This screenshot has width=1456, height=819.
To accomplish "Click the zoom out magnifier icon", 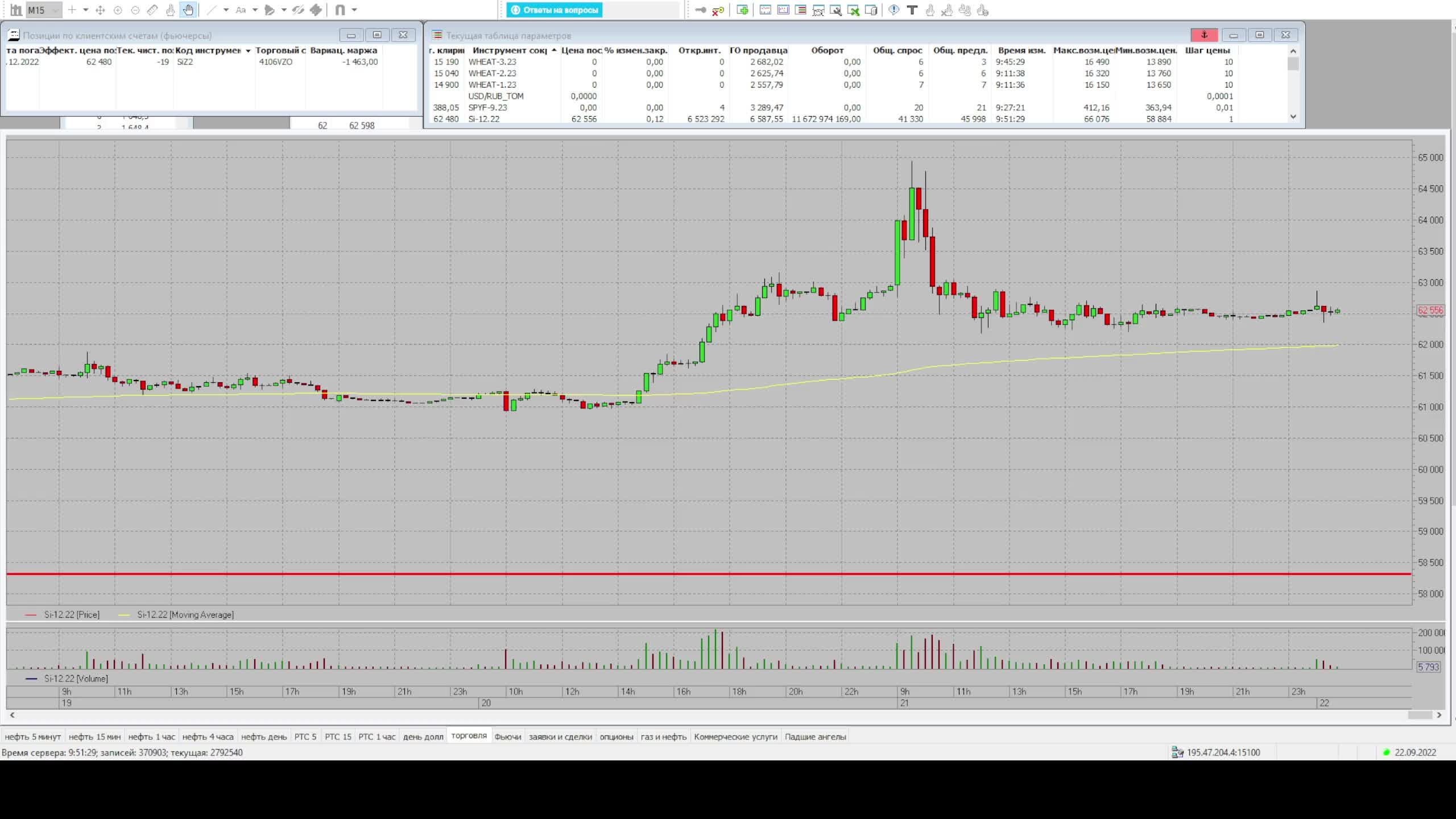I will (135, 10).
